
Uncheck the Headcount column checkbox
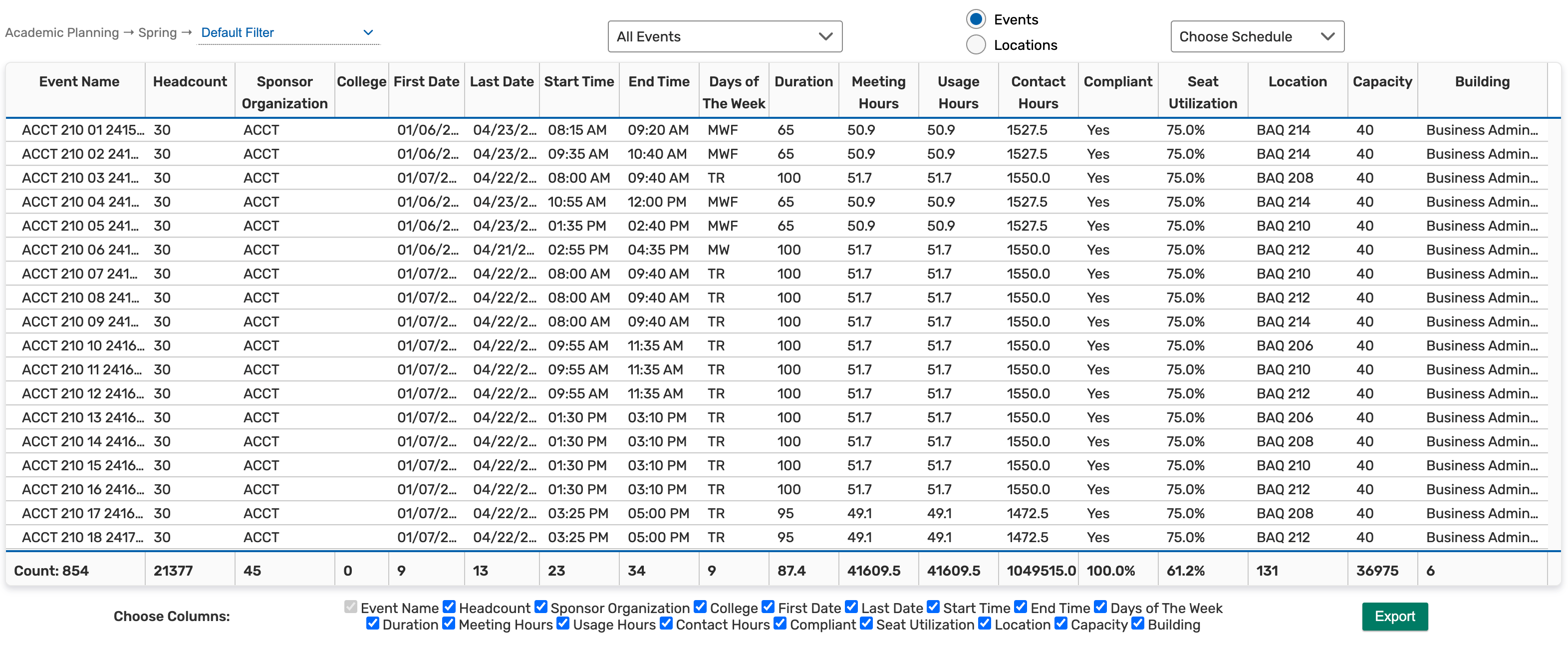pyautogui.click(x=449, y=607)
